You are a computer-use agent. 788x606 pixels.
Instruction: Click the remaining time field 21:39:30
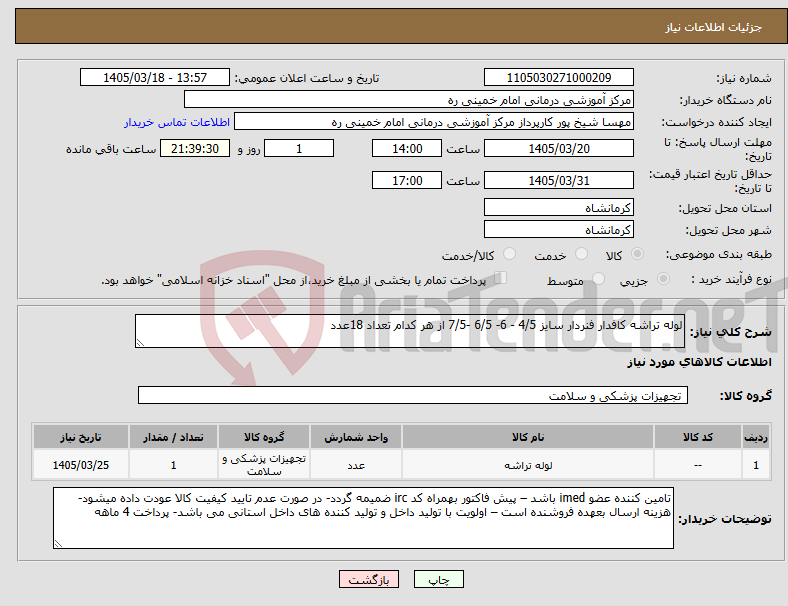[195, 148]
